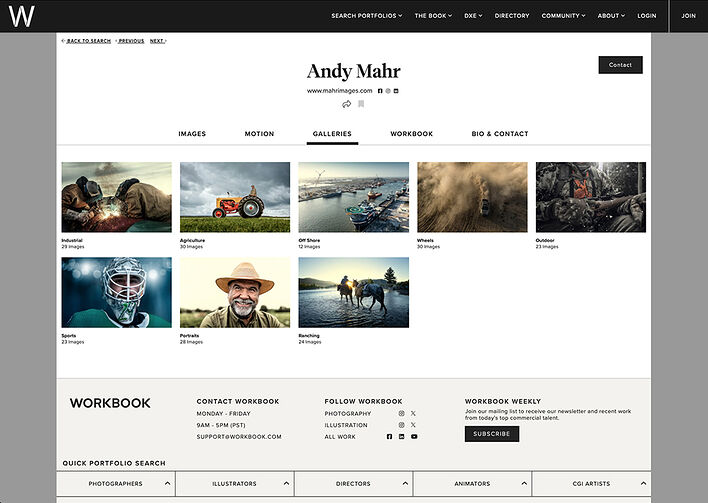Open Workbook Photography Instagram icon

coord(402,413)
